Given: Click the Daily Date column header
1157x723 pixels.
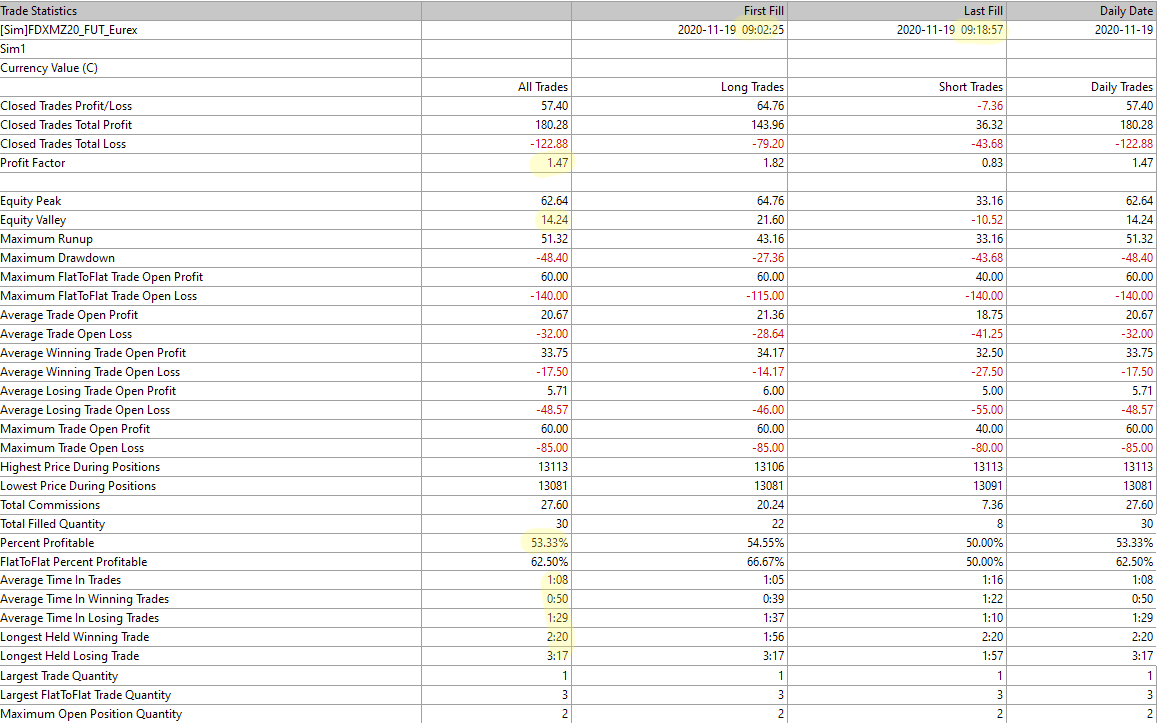Looking at the screenshot, I should click(x=1125, y=11).
